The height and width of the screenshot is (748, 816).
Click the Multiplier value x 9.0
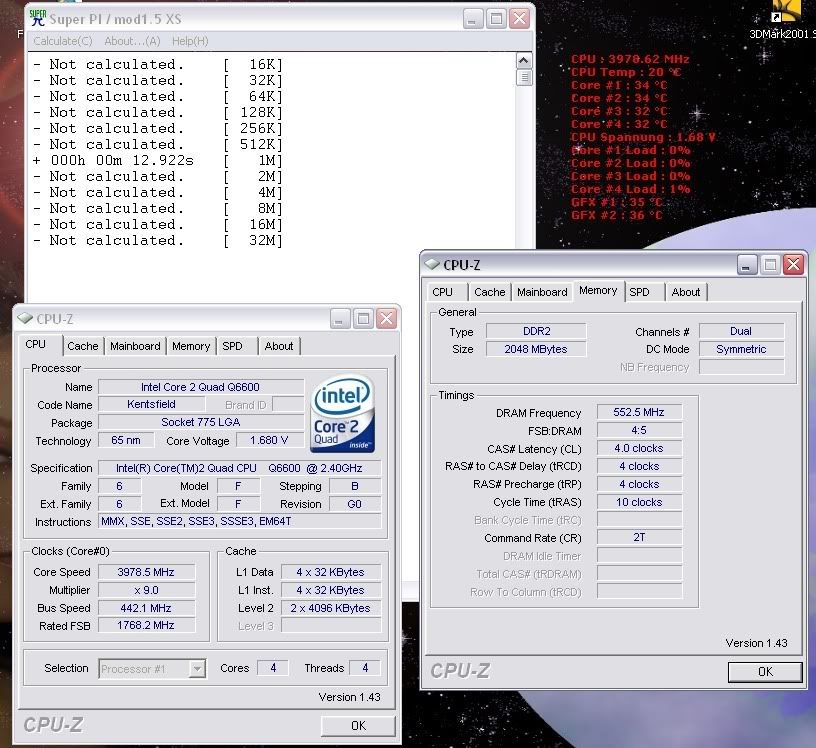pos(146,590)
